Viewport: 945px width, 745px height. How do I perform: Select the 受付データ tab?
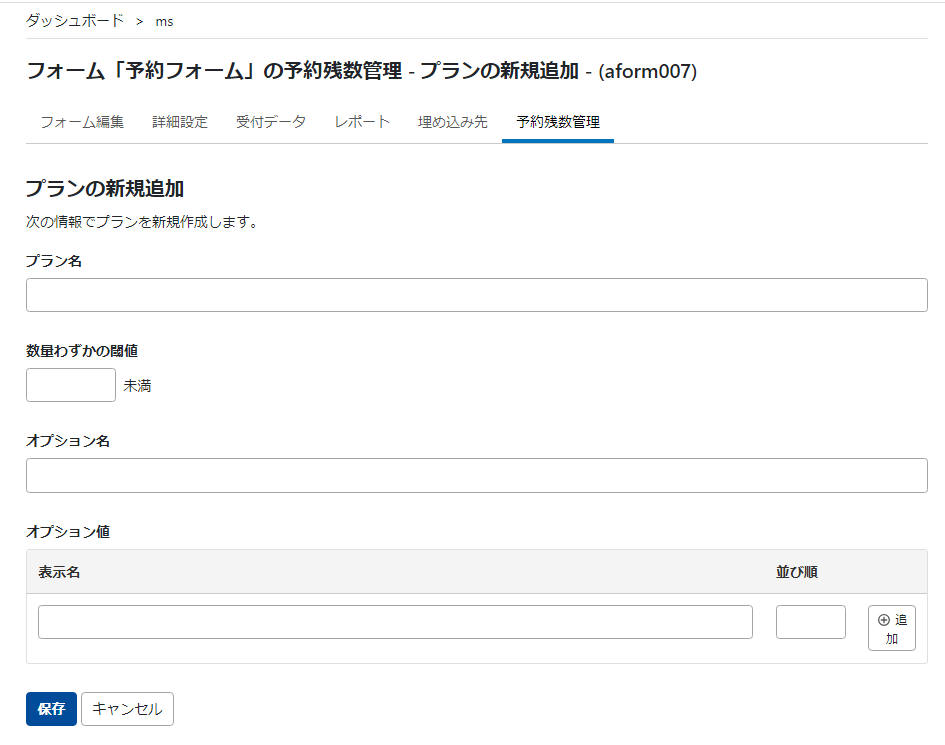pyautogui.click(x=271, y=122)
